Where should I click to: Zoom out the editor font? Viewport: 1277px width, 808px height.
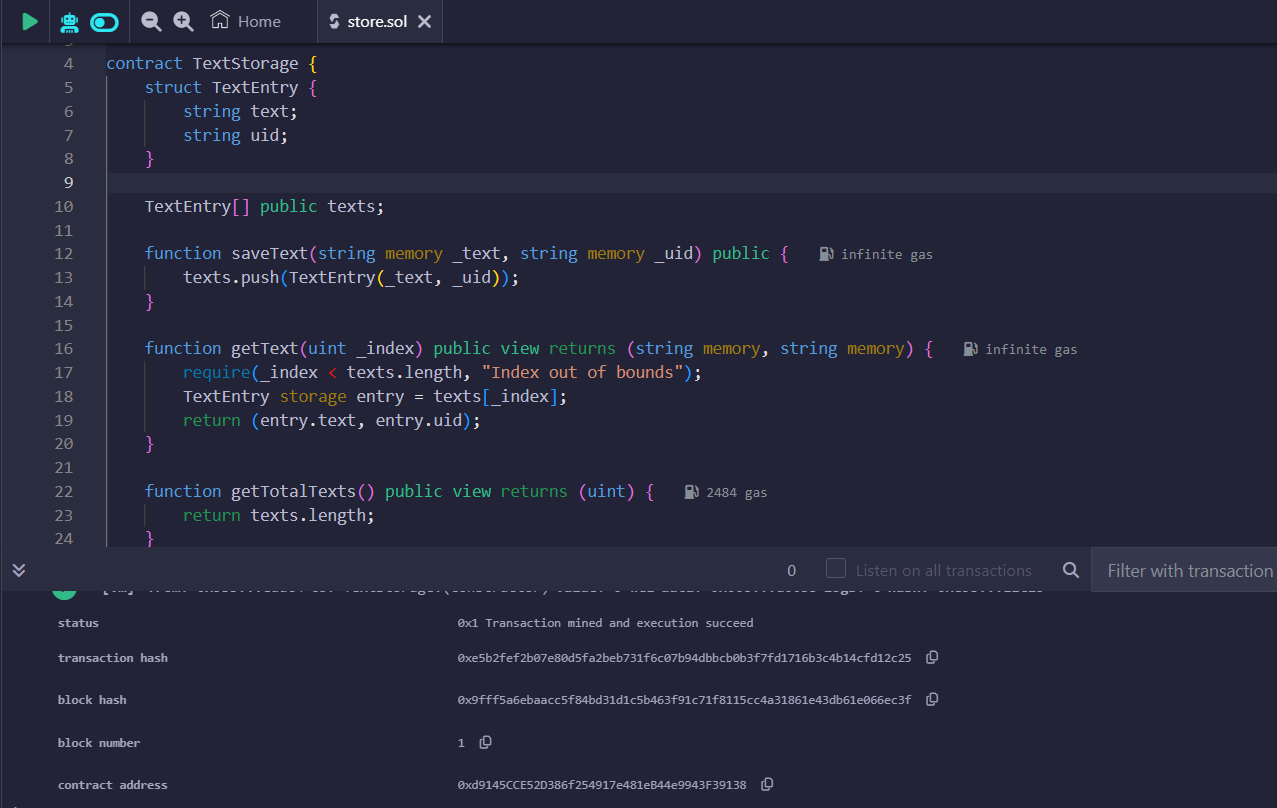[151, 21]
